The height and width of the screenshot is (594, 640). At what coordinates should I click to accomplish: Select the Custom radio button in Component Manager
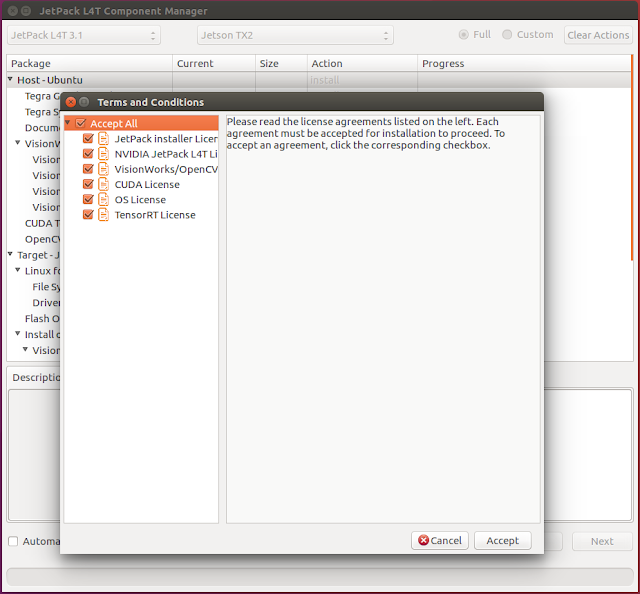pos(507,35)
